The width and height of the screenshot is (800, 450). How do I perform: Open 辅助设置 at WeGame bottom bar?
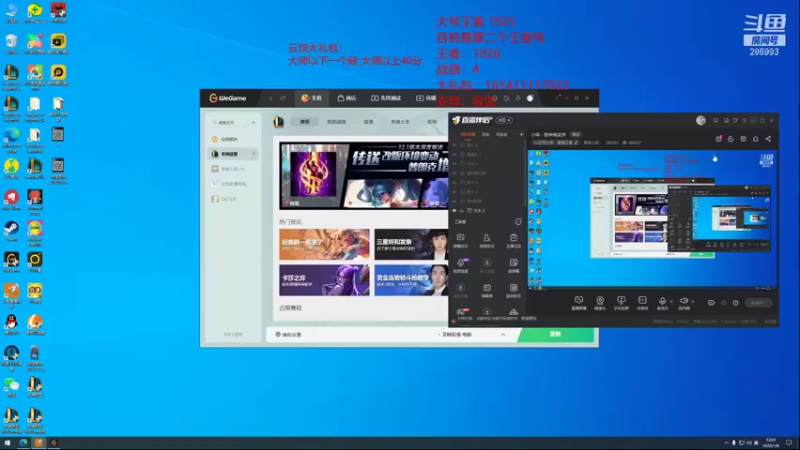(x=288, y=335)
